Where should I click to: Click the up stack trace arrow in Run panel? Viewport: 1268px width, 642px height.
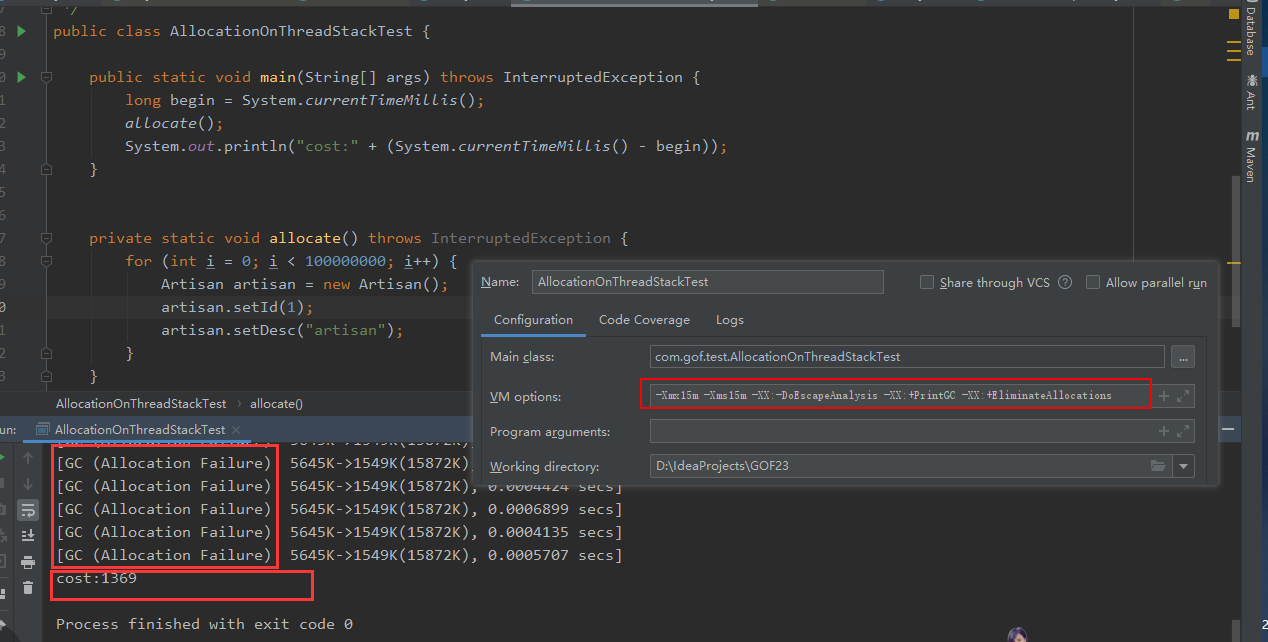tap(28, 459)
